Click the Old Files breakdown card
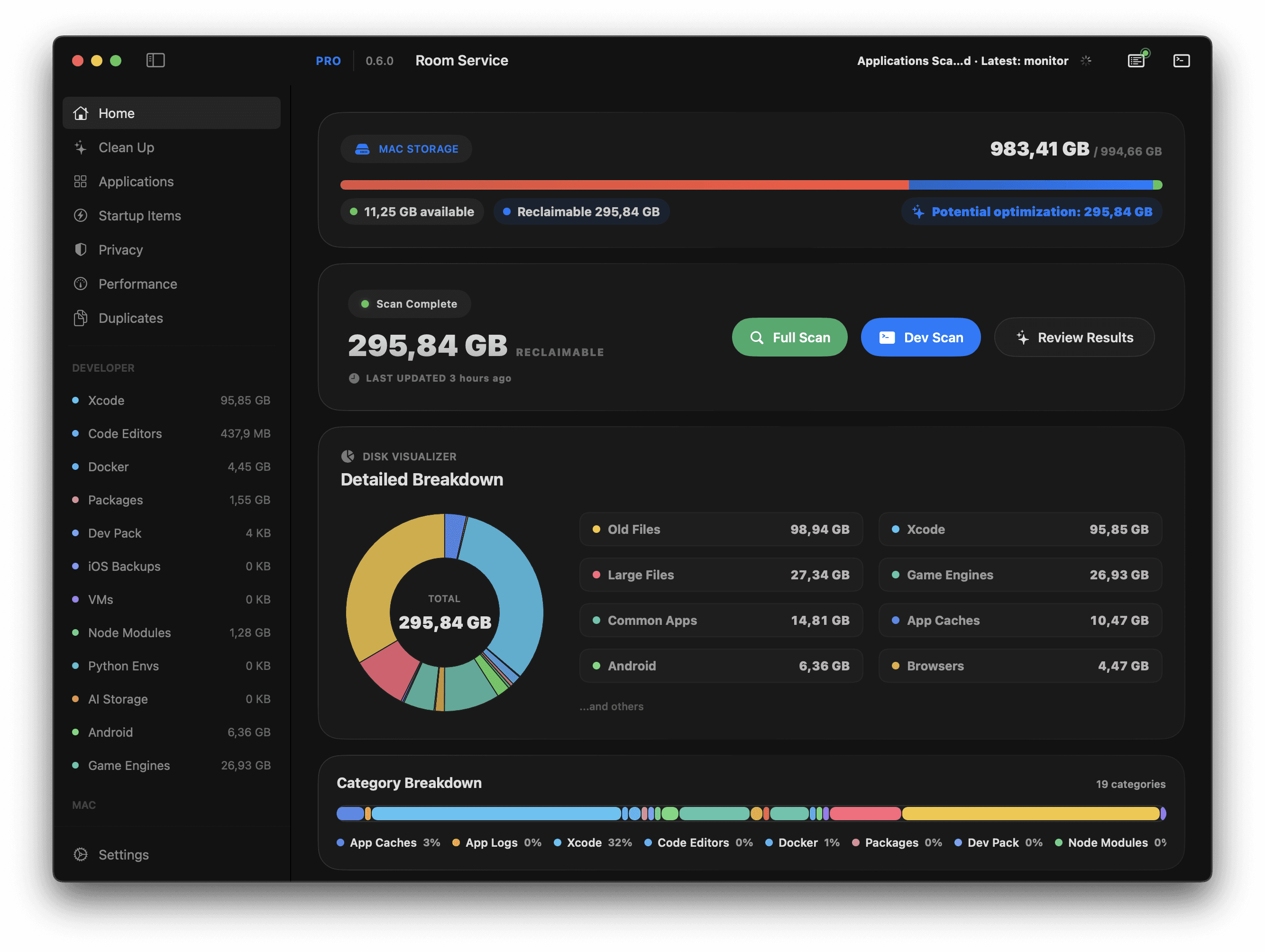The image size is (1265, 952). [721, 530]
